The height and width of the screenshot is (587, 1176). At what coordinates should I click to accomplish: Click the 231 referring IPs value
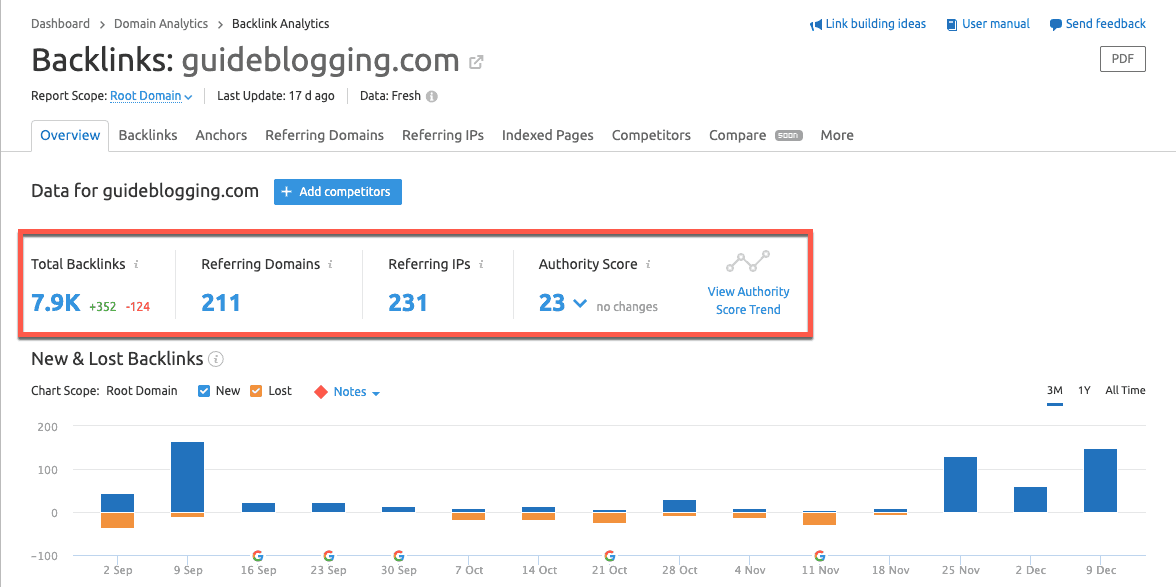407,303
